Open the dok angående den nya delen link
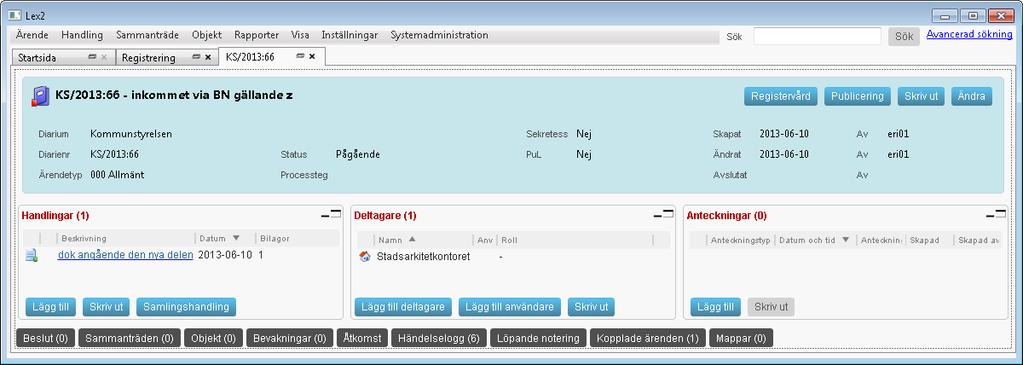The height and width of the screenshot is (365, 1023). 125,255
